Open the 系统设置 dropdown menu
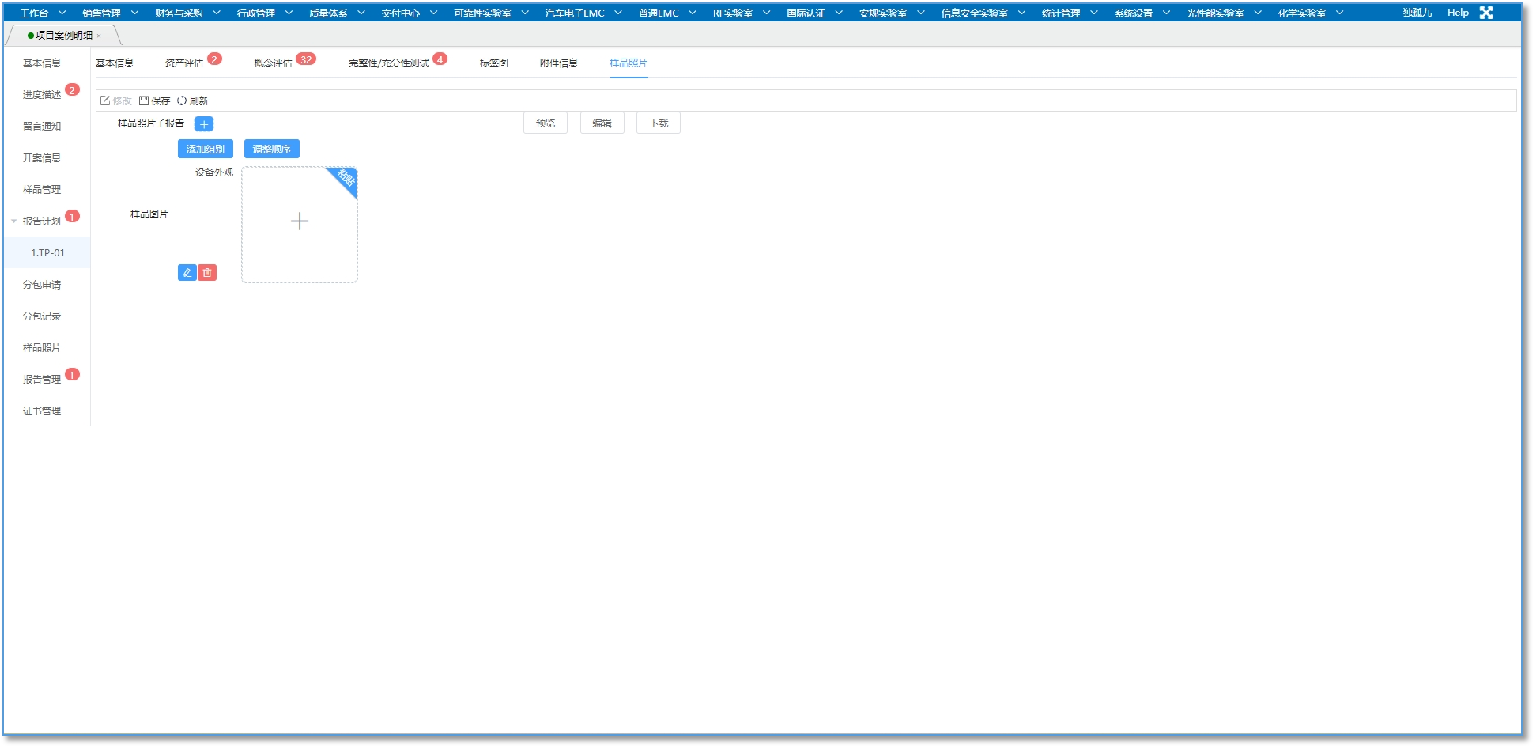Viewport: 1535px width, 747px height. point(1141,13)
